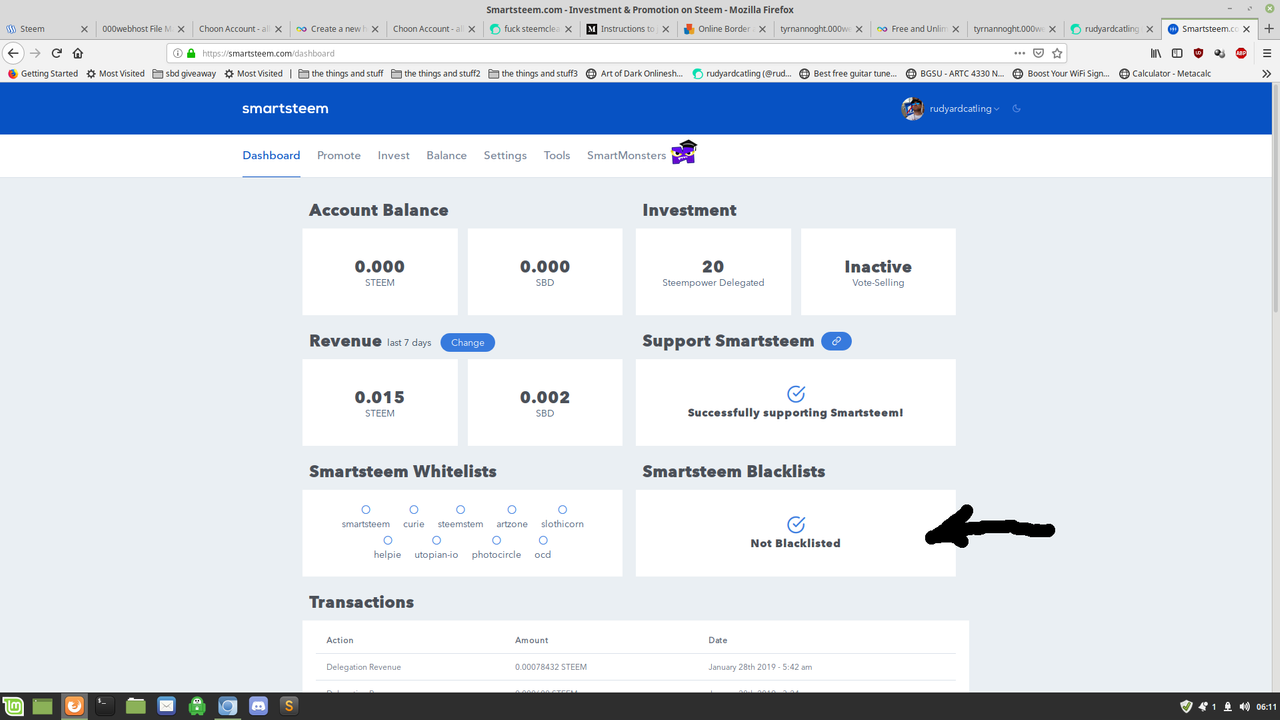Image resolution: width=1280 pixels, height=720 pixels.
Task: Click the Change revenue period button
Action: point(467,342)
